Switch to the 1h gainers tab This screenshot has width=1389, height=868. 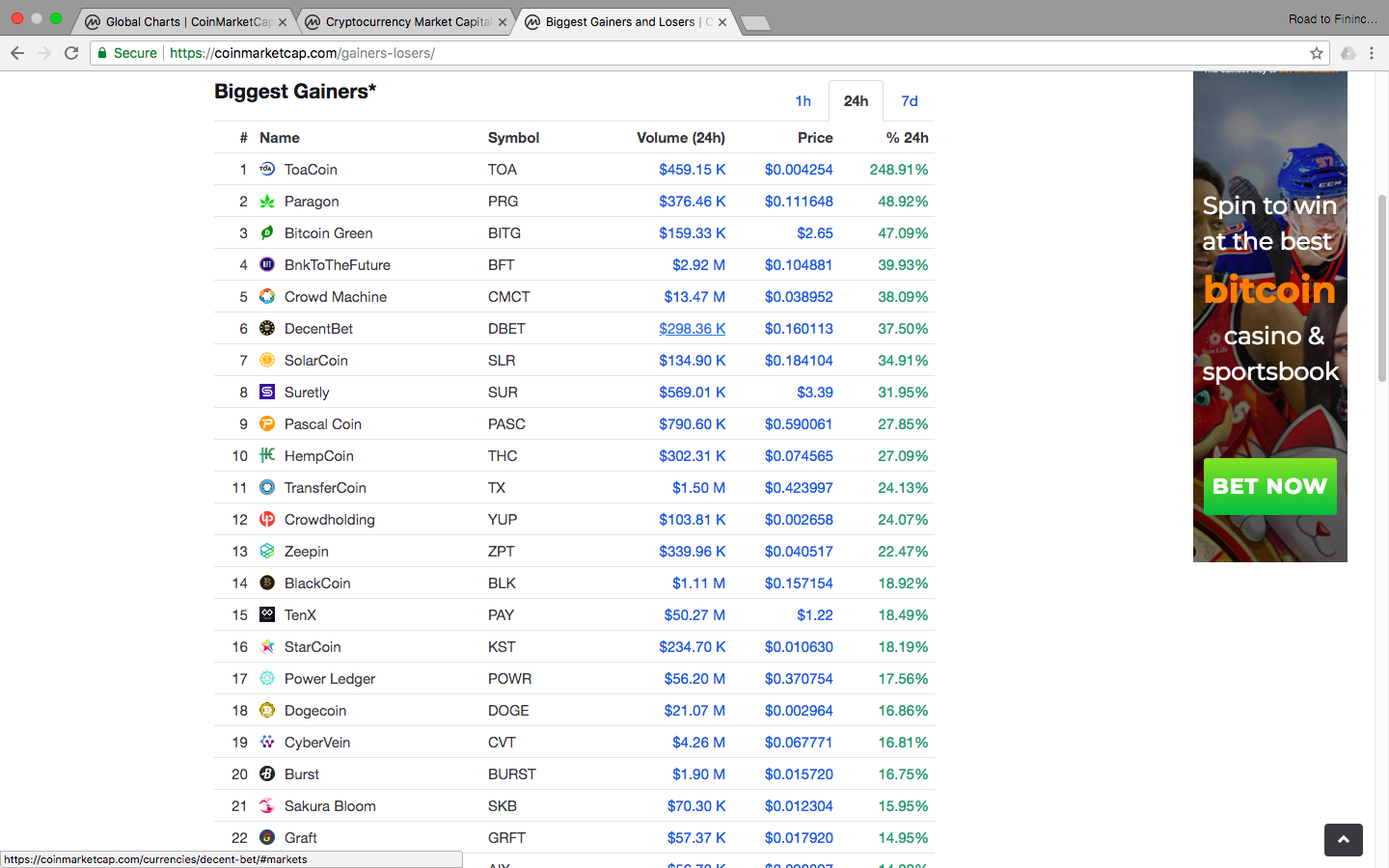click(803, 101)
